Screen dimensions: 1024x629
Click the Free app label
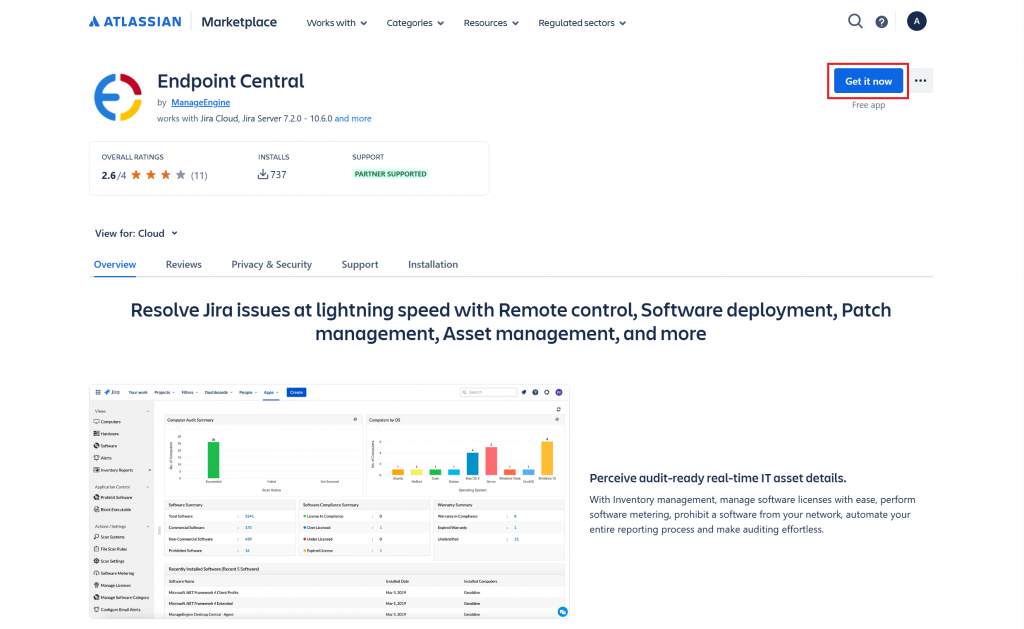869,105
